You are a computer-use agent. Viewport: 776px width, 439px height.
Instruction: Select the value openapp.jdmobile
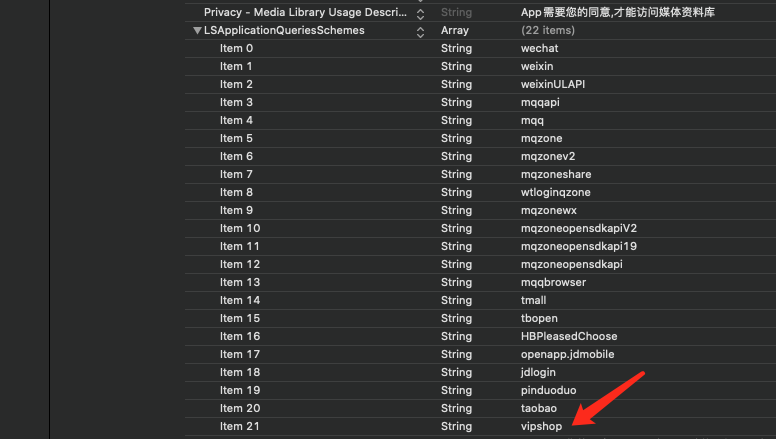[x=568, y=354]
